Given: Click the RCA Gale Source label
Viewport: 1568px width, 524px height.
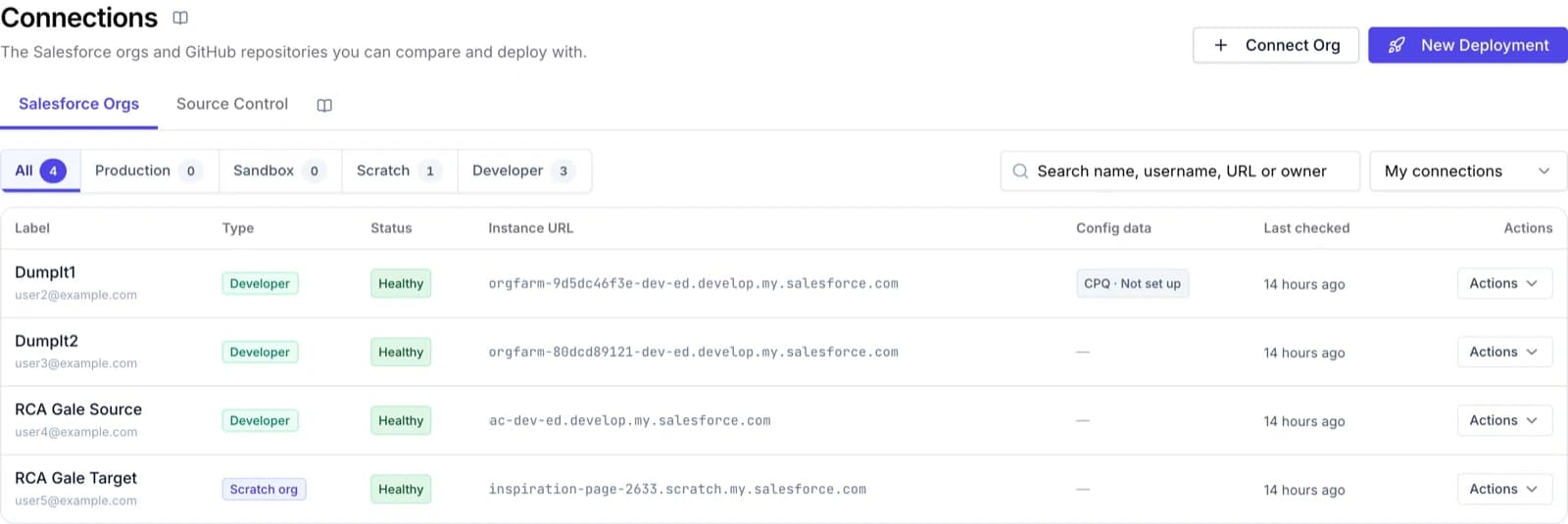Looking at the screenshot, I should 78,409.
